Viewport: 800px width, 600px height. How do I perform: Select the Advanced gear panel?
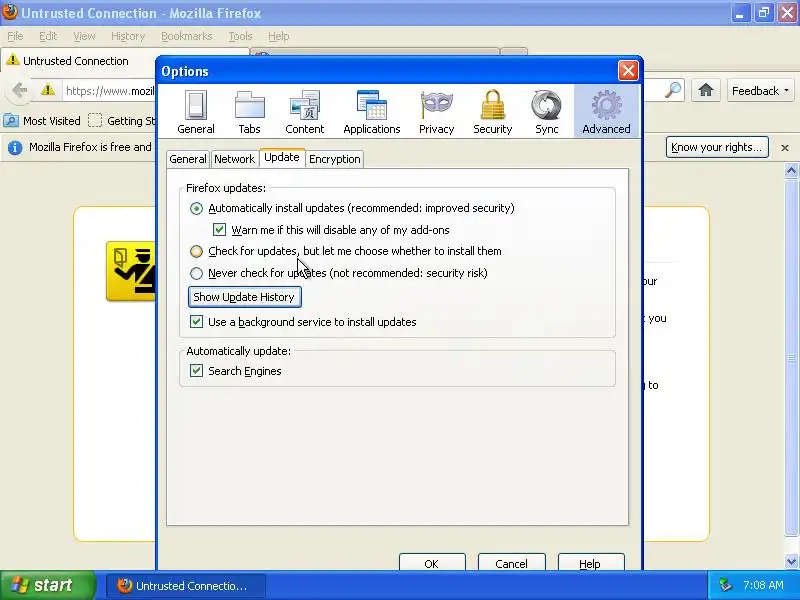click(606, 112)
